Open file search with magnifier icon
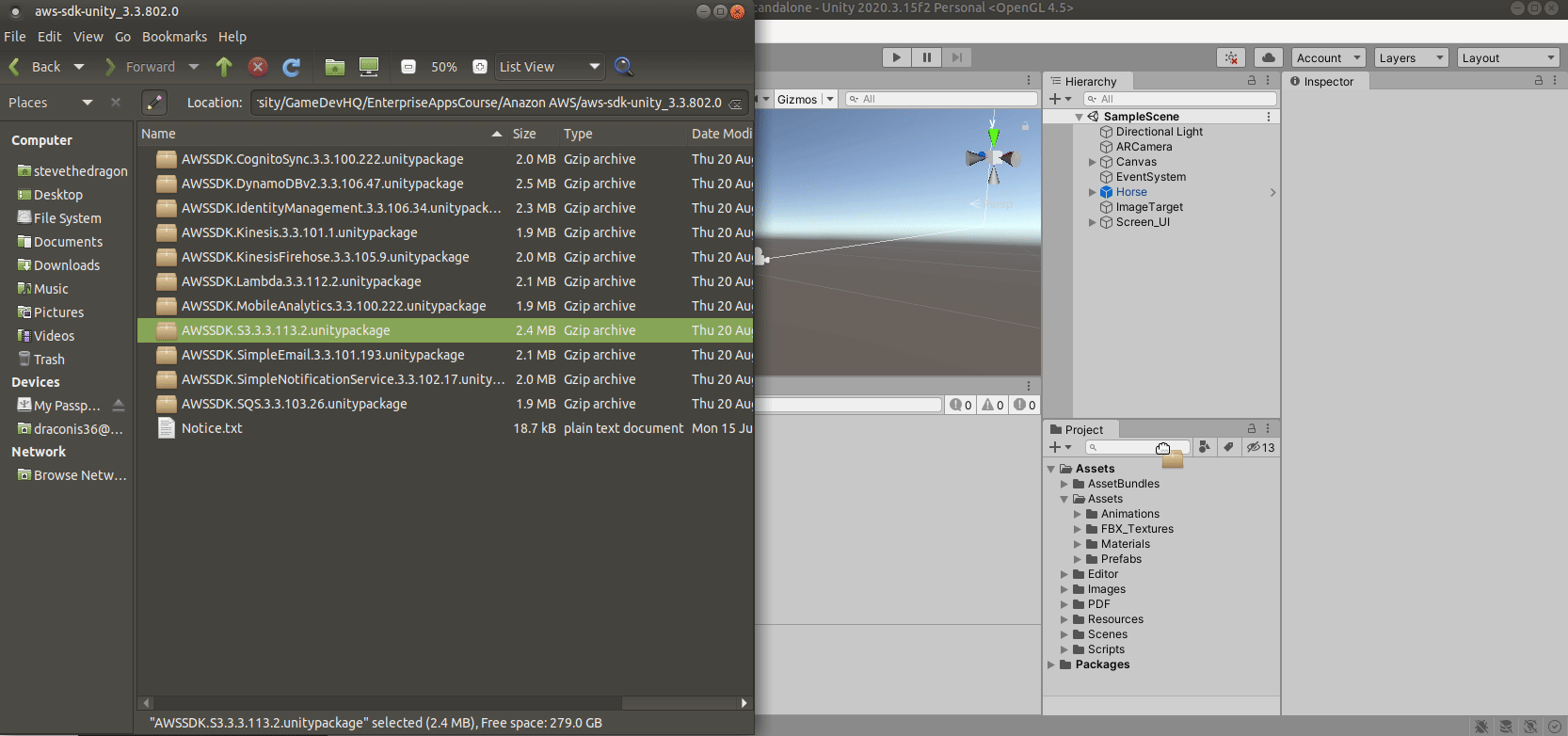 click(x=623, y=67)
